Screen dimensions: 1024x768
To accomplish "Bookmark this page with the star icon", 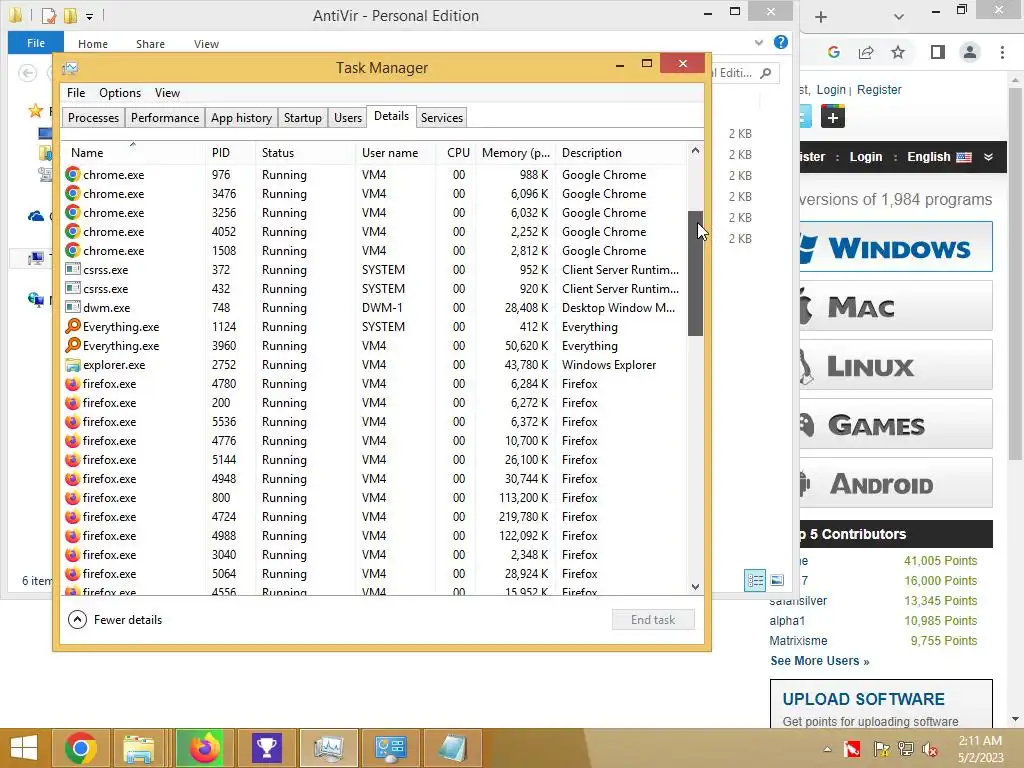I will pos(898,52).
